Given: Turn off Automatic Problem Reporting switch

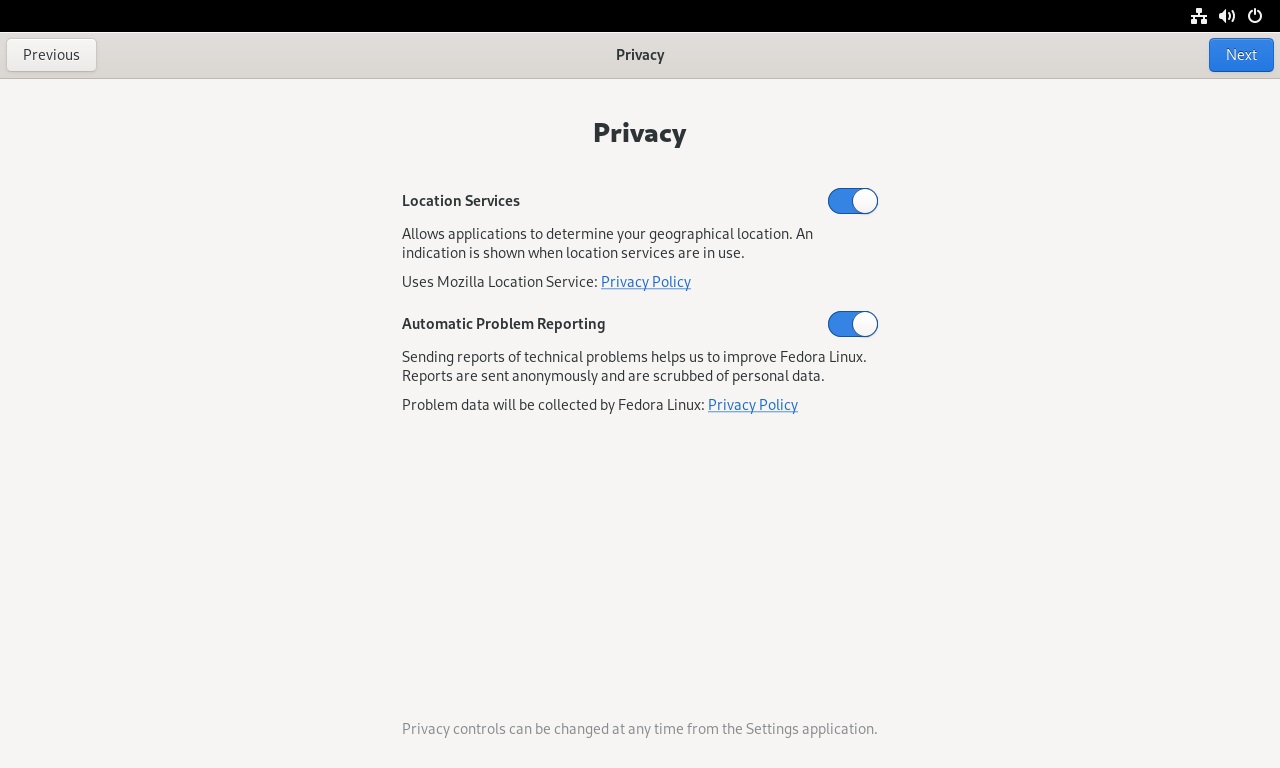Looking at the screenshot, I should click(x=852, y=324).
